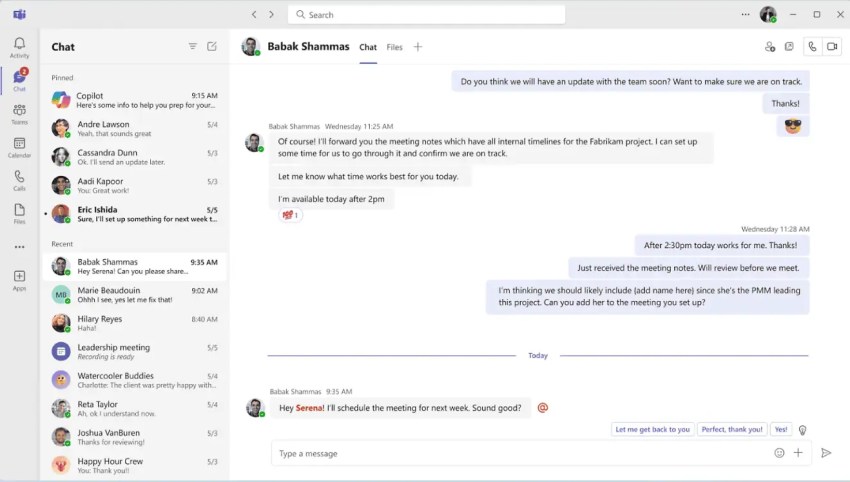Select Babak Shammas in Recent list
The height and width of the screenshot is (482, 850).
[x=134, y=266]
